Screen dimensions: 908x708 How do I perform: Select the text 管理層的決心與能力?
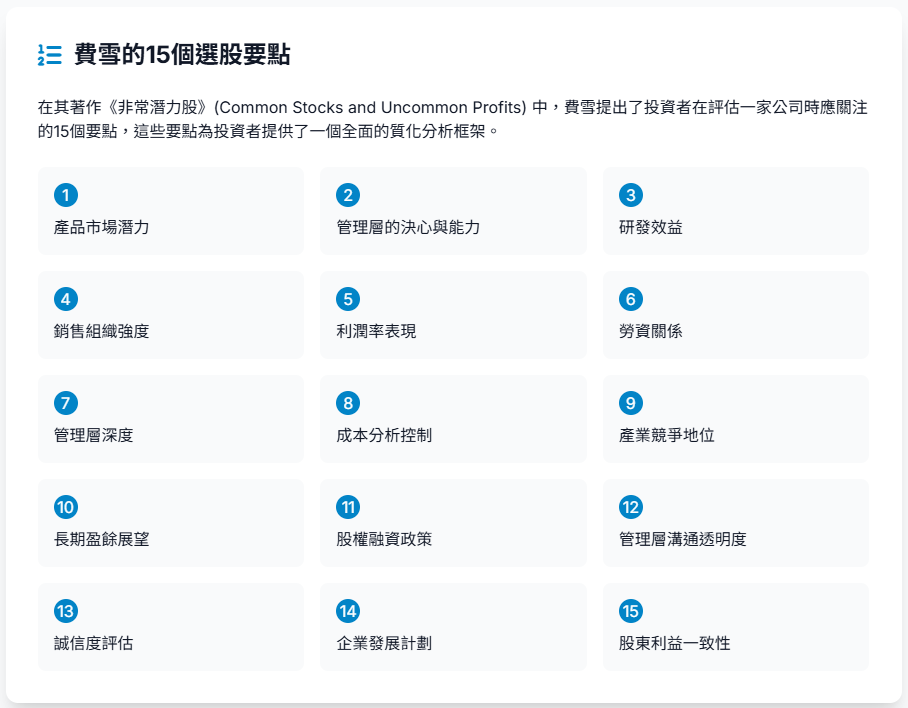(x=408, y=227)
